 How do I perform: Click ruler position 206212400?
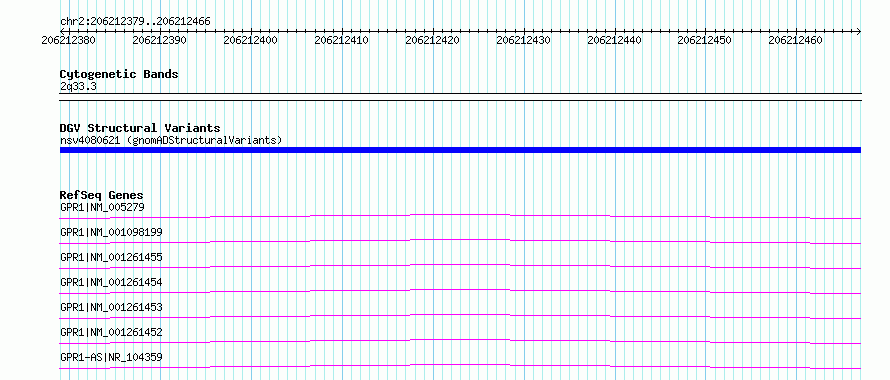click(251, 40)
